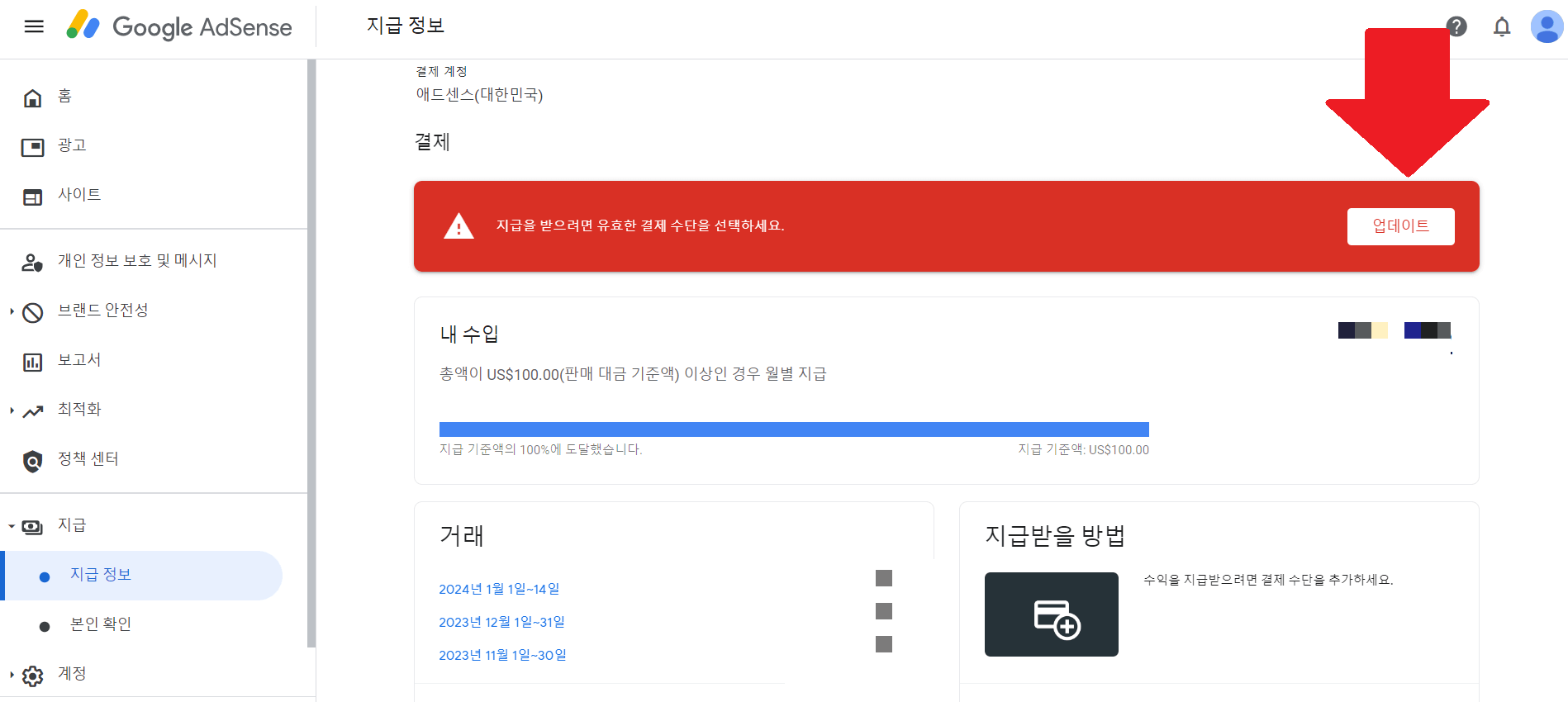
Task: Click the 광고 ad unit icon
Action: coord(32,147)
